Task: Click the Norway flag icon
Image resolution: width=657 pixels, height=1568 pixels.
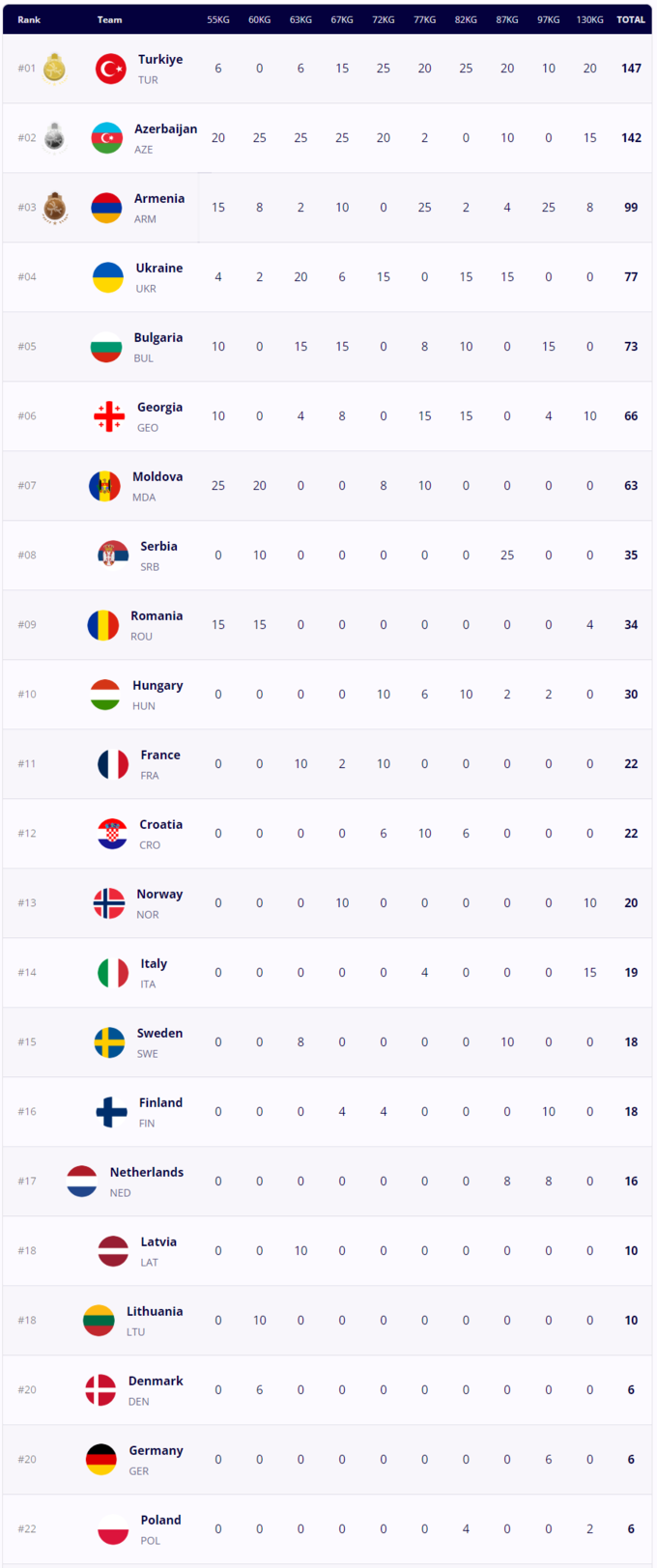Action: 109,903
